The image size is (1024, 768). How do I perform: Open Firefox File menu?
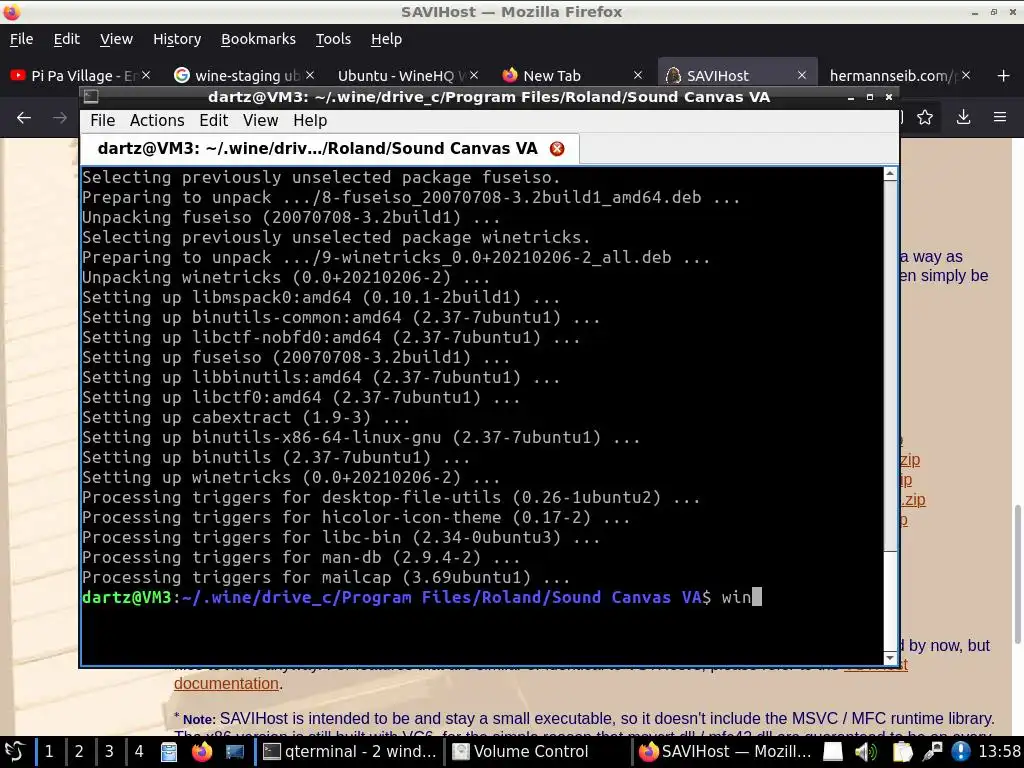22,39
